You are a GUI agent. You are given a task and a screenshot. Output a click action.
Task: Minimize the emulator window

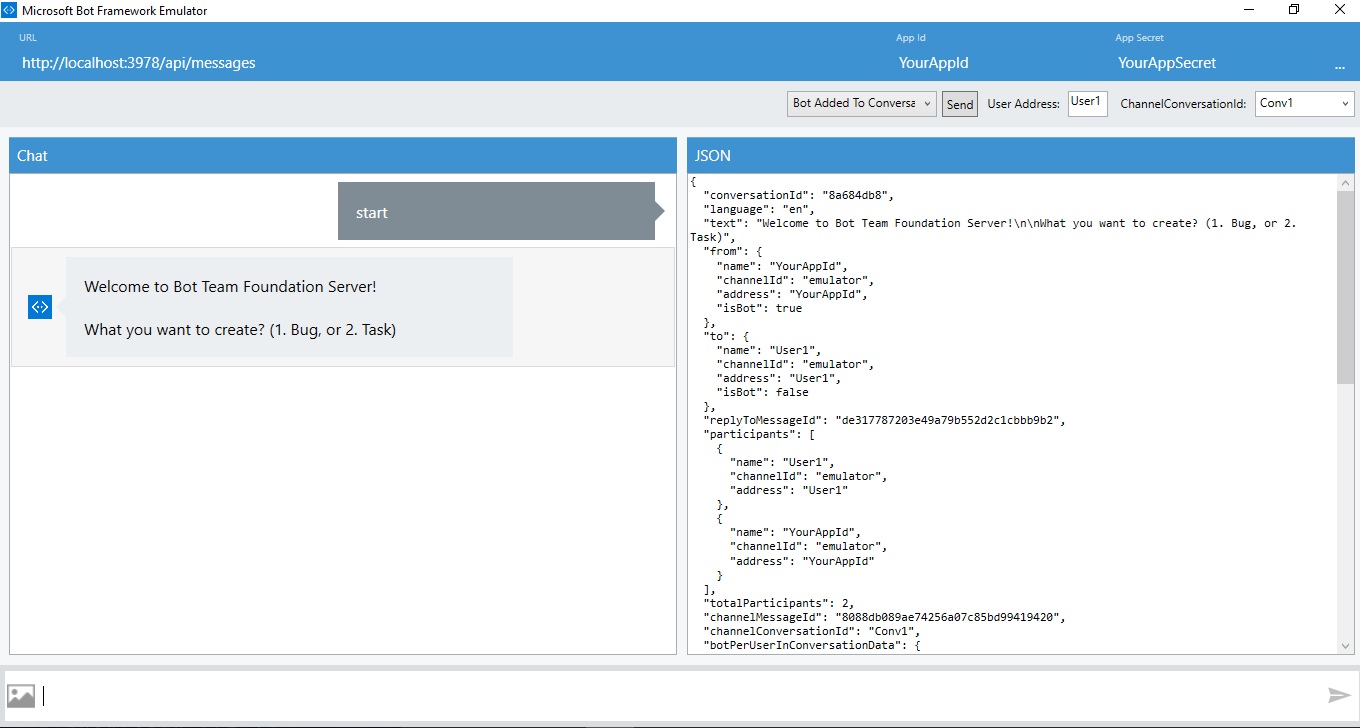(1249, 10)
